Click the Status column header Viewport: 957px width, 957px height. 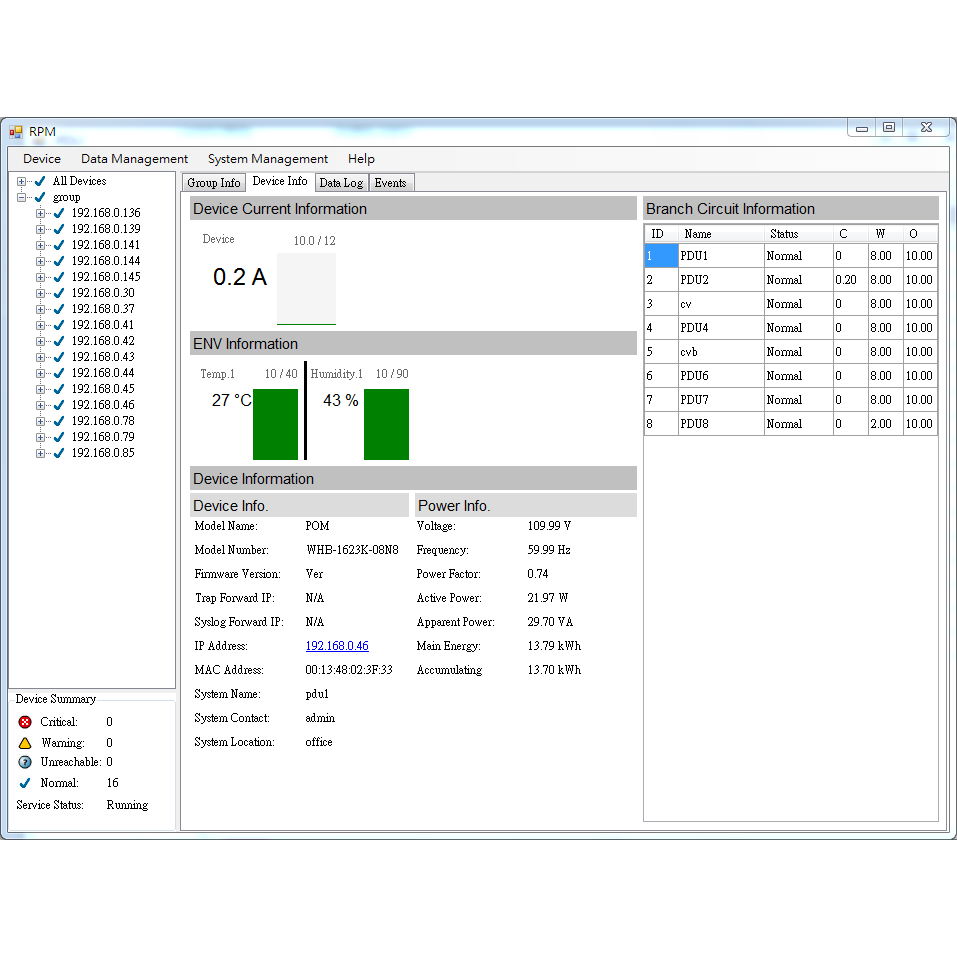click(x=798, y=234)
